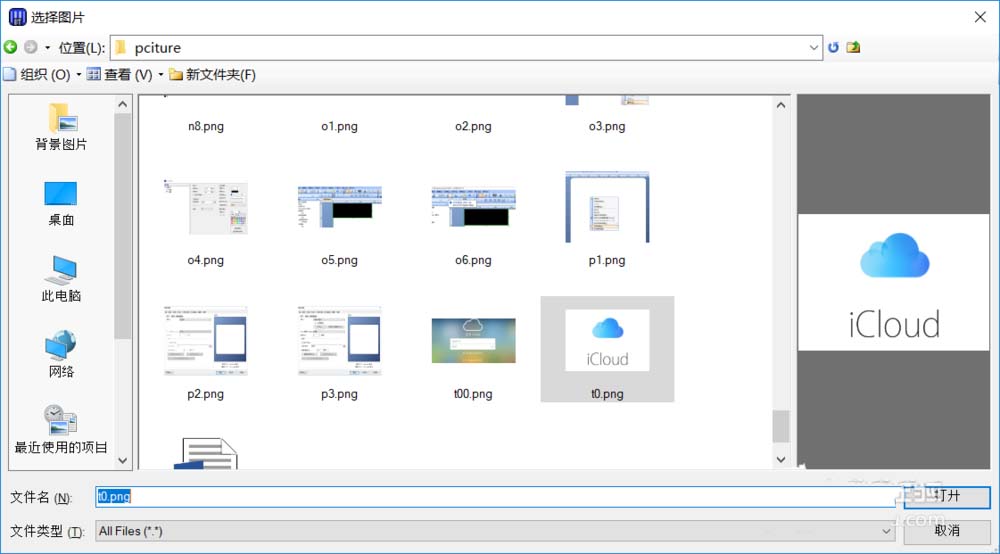Expand the pciture location combo box
1000x554 pixels.
[x=813, y=48]
